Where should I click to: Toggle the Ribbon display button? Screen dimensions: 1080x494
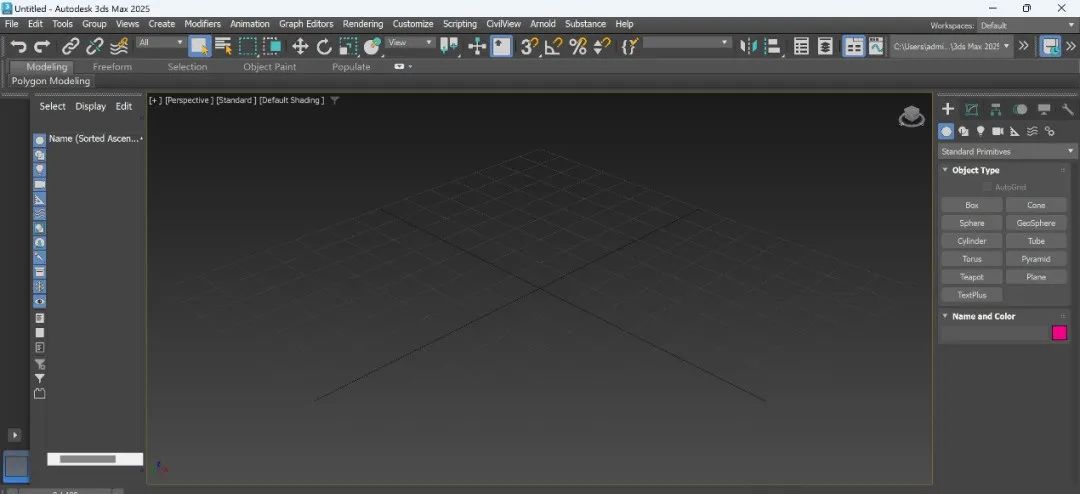pos(853,47)
